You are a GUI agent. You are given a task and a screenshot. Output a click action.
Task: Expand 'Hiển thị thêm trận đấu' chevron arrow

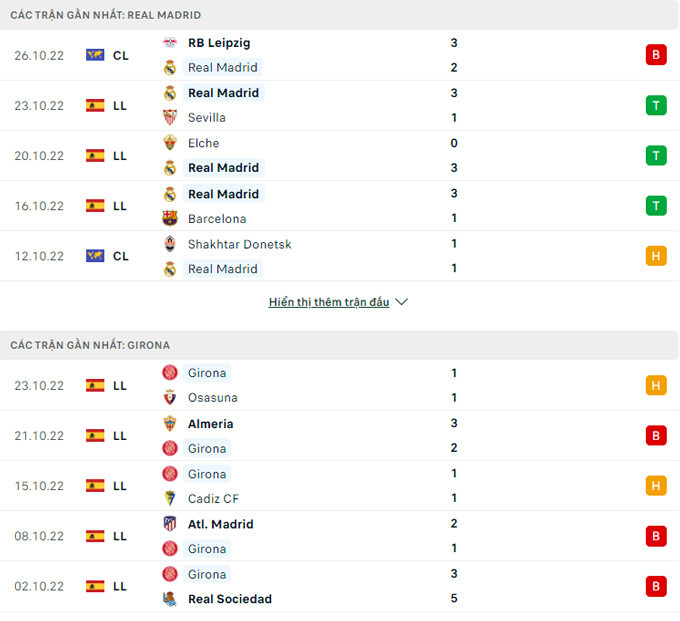pos(402,302)
